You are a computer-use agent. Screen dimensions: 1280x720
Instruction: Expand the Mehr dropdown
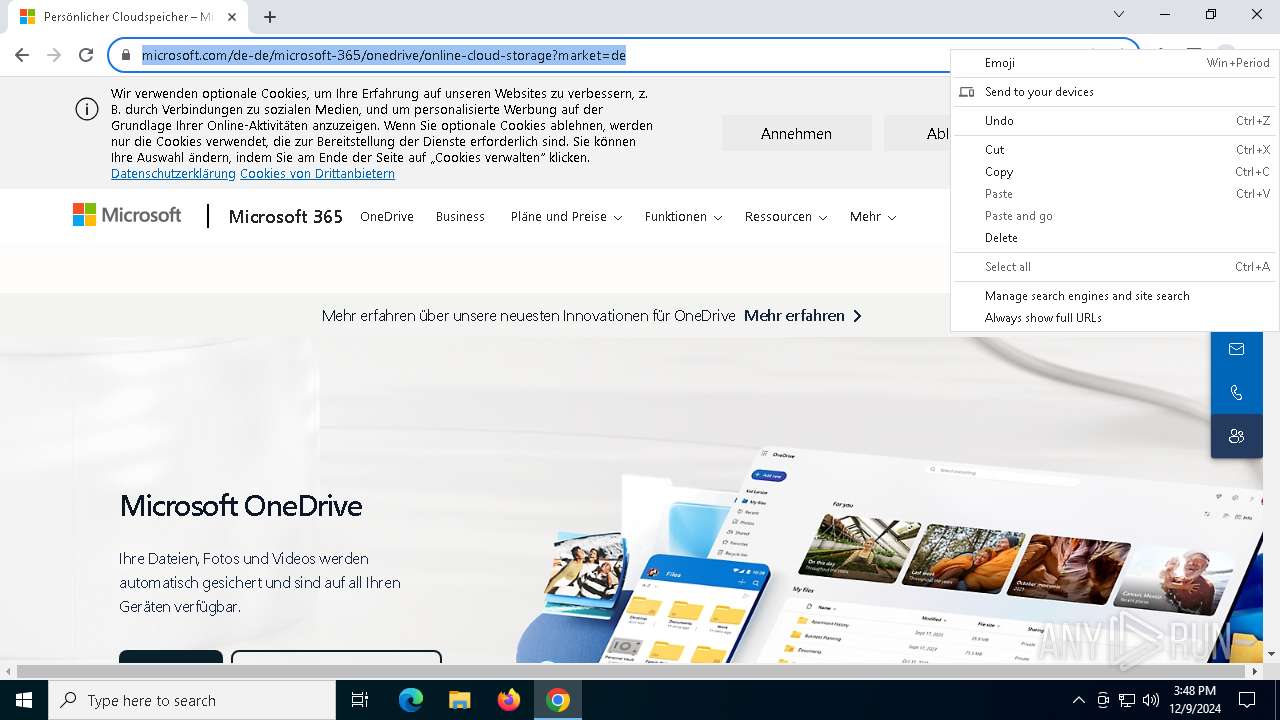pyautogui.click(x=873, y=216)
